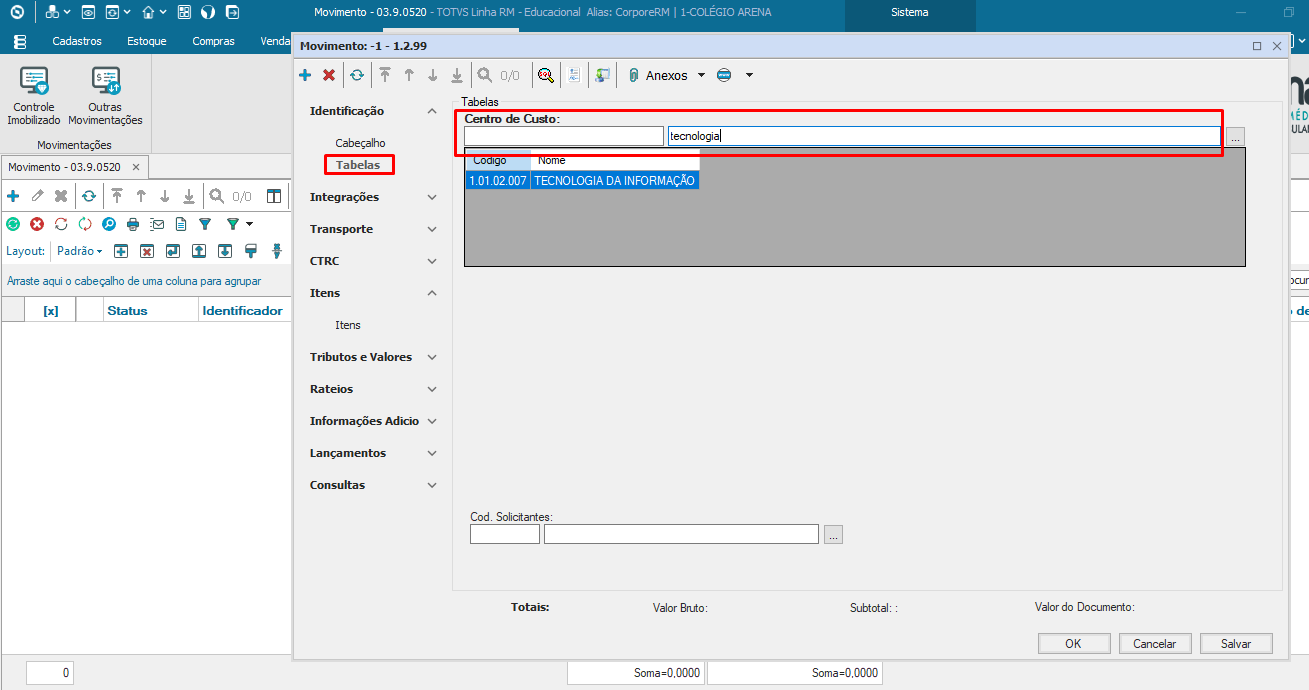The height and width of the screenshot is (690, 1309).
Task: Open the Padrão layout dropdown
Action: (80, 251)
